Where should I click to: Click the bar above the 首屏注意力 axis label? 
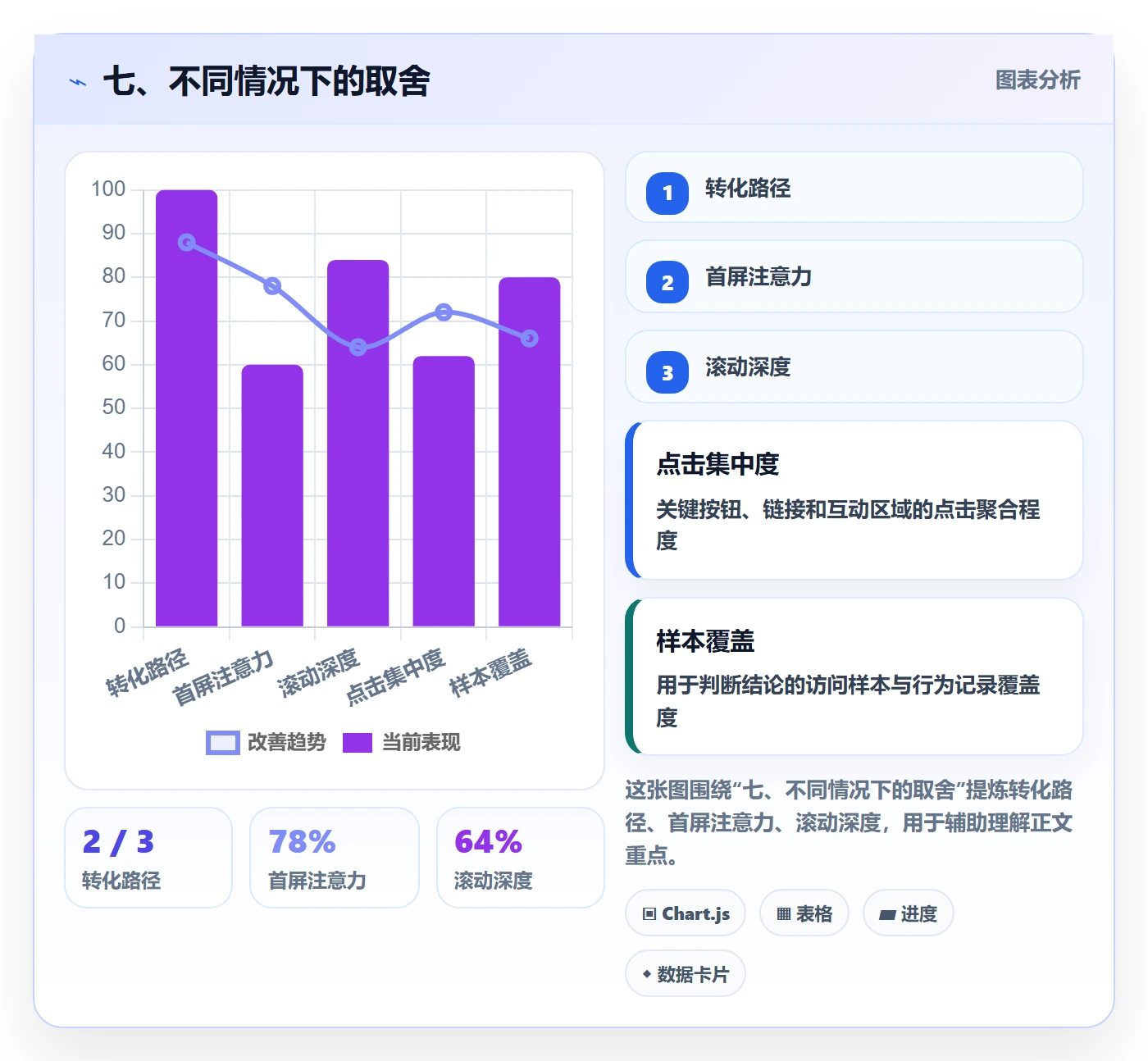pos(272,495)
